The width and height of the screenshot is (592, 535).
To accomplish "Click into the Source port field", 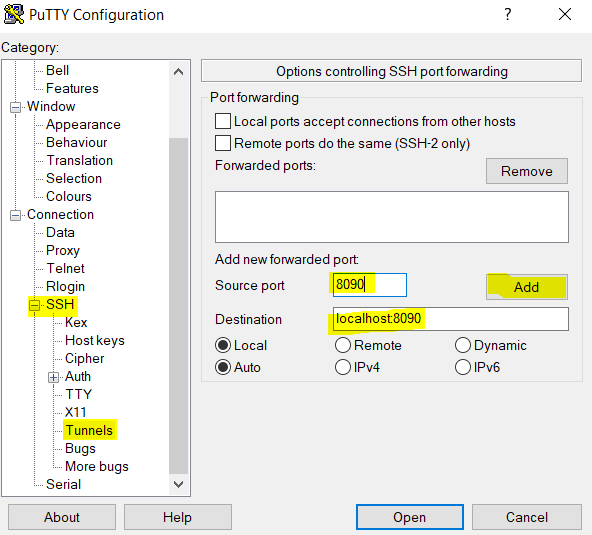I will (370, 285).
